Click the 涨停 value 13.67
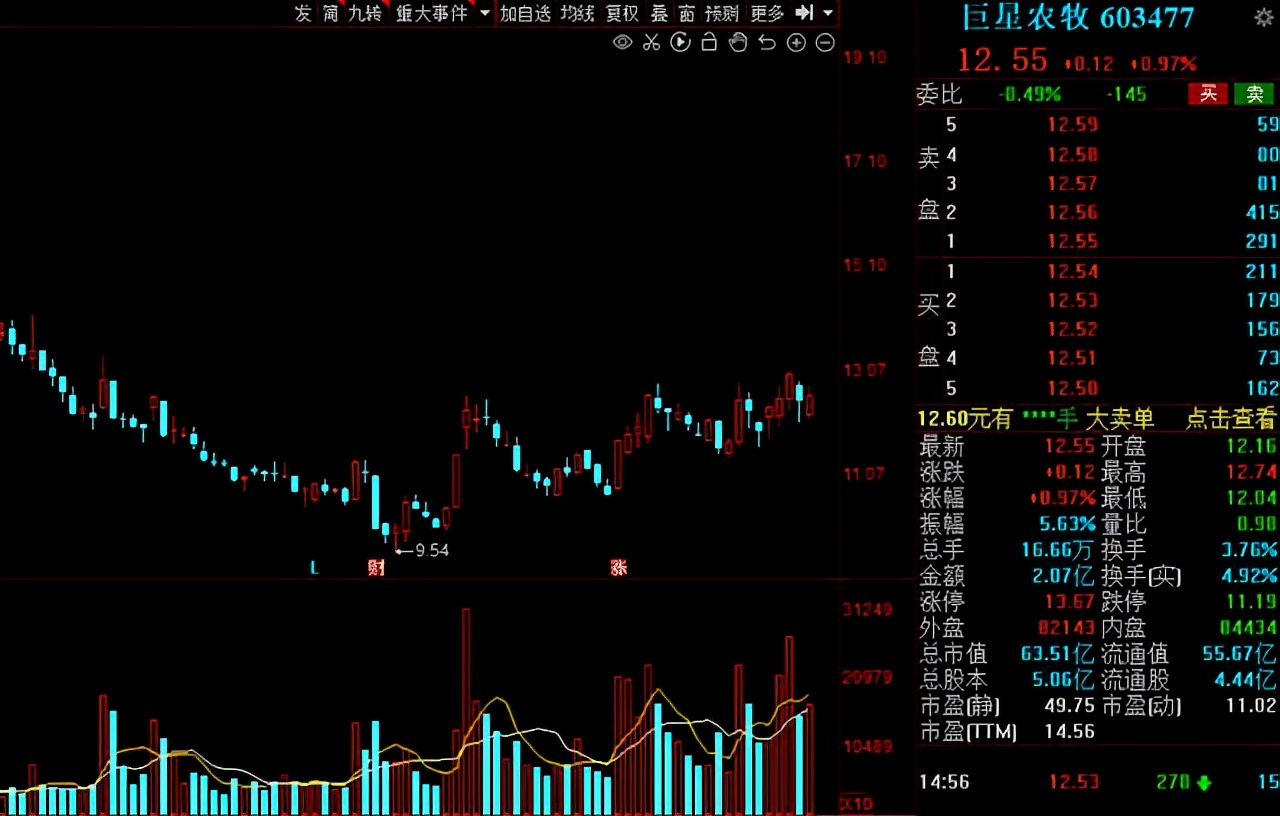1280x816 pixels. coord(1070,602)
